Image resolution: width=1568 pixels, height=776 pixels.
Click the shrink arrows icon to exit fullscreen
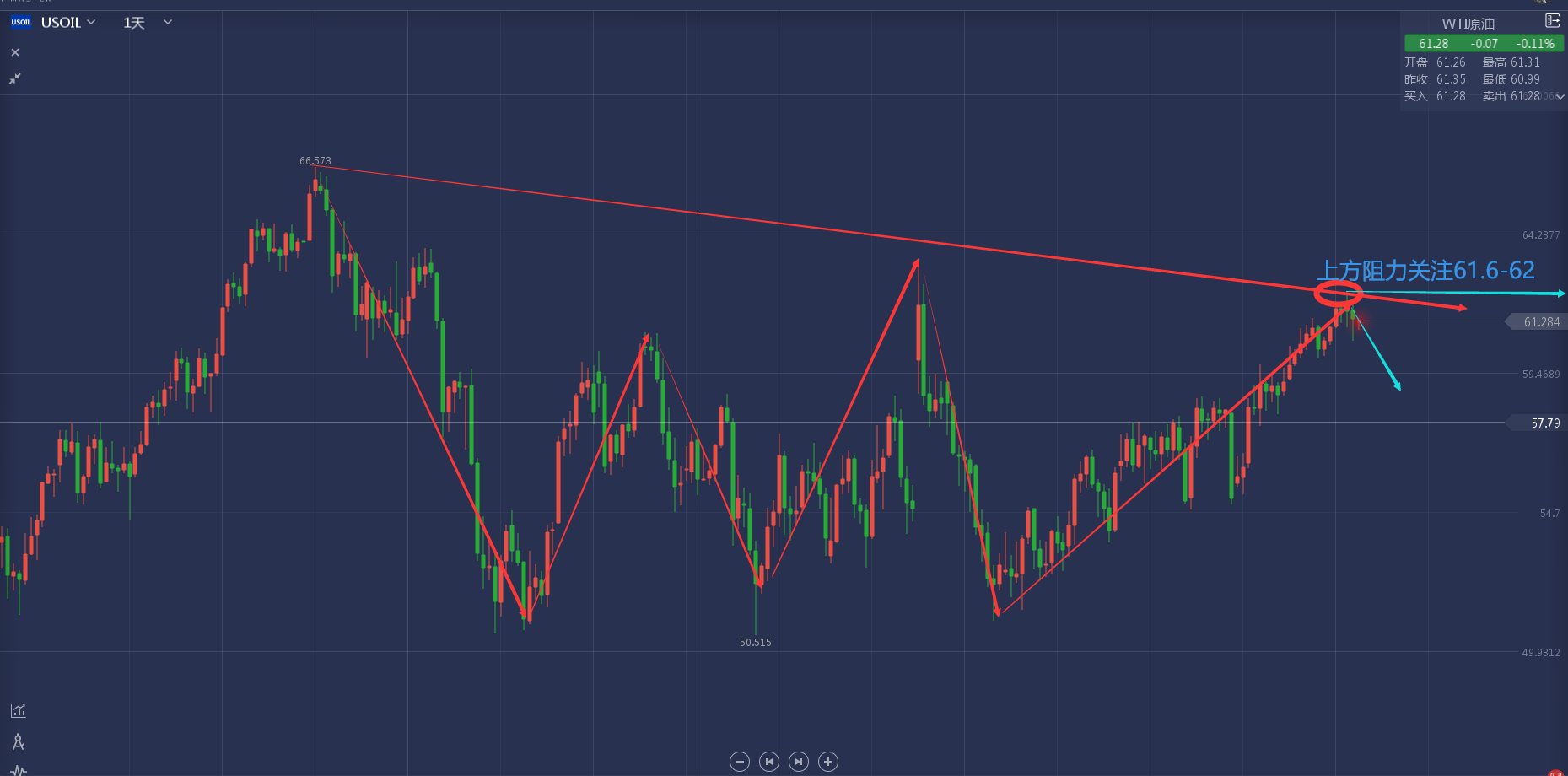[15, 78]
